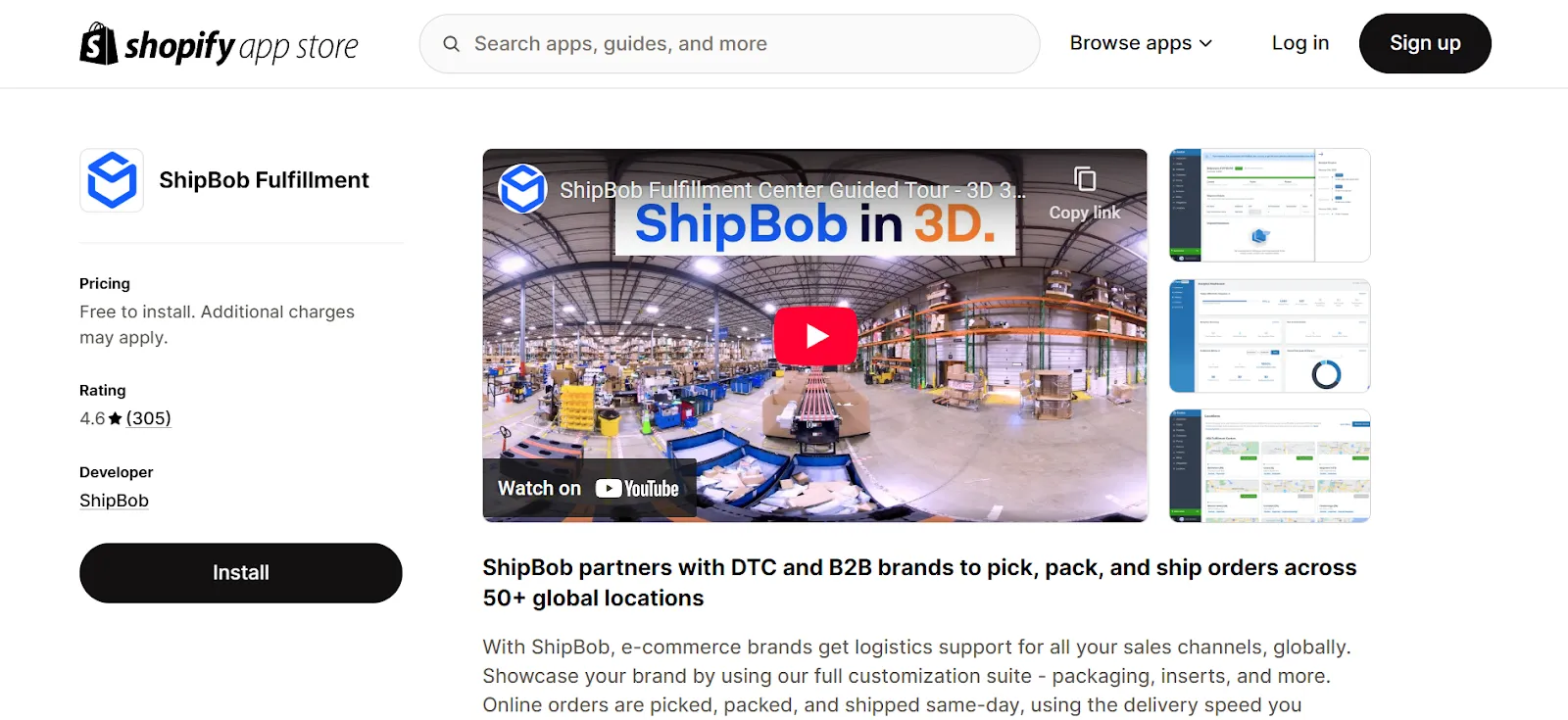Open the third thumbnail showing maps
Screen dimensions: 1568x720
(x=1270, y=466)
